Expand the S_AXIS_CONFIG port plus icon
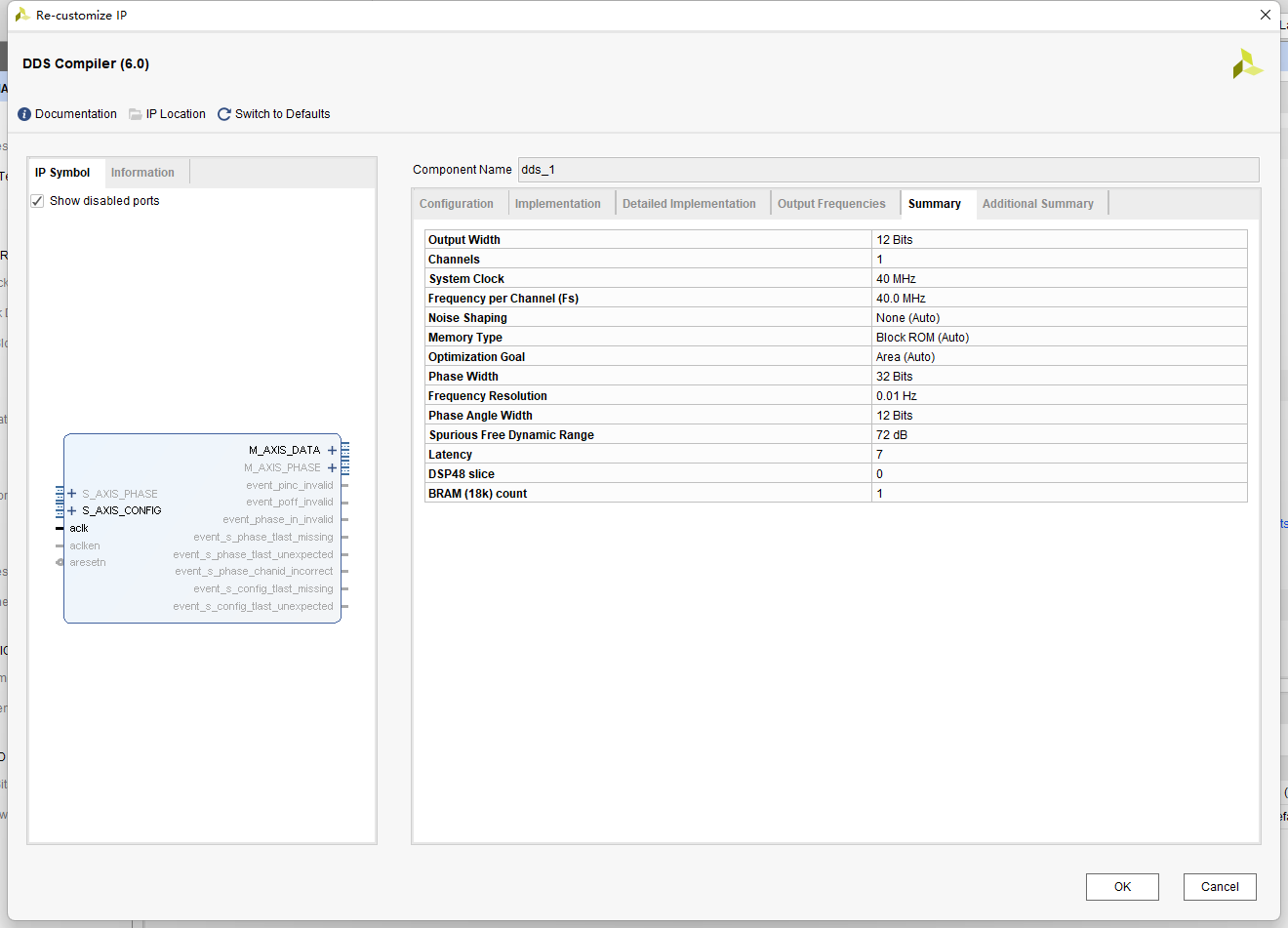Image resolution: width=1288 pixels, height=928 pixels. pyautogui.click(x=71, y=510)
